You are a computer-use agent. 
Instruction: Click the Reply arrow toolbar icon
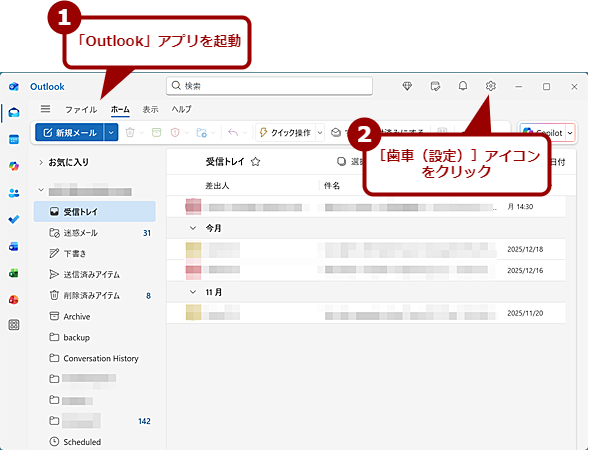tap(233, 133)
